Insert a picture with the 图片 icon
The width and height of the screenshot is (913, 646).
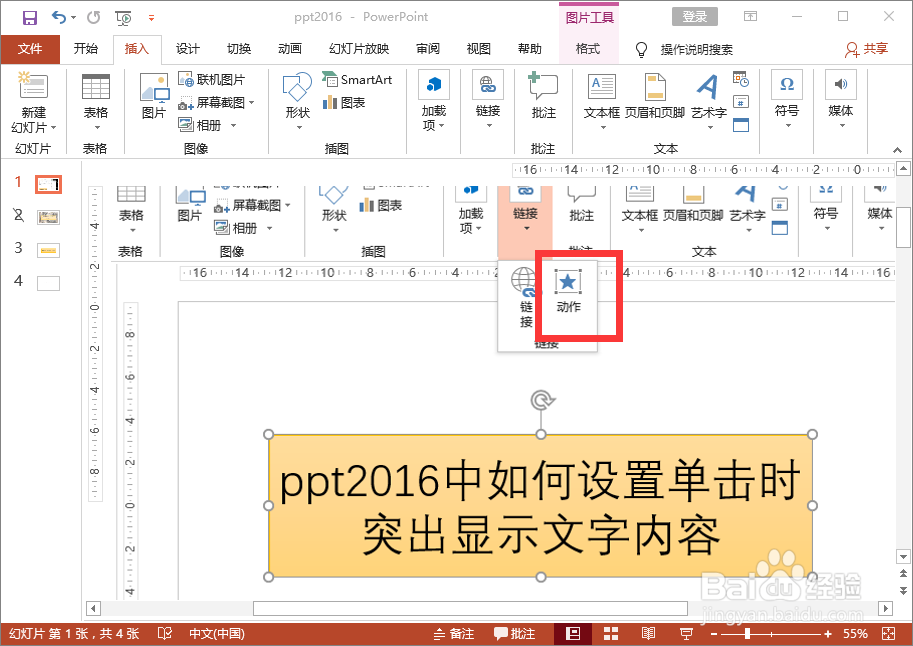click(x=154, y=88)
